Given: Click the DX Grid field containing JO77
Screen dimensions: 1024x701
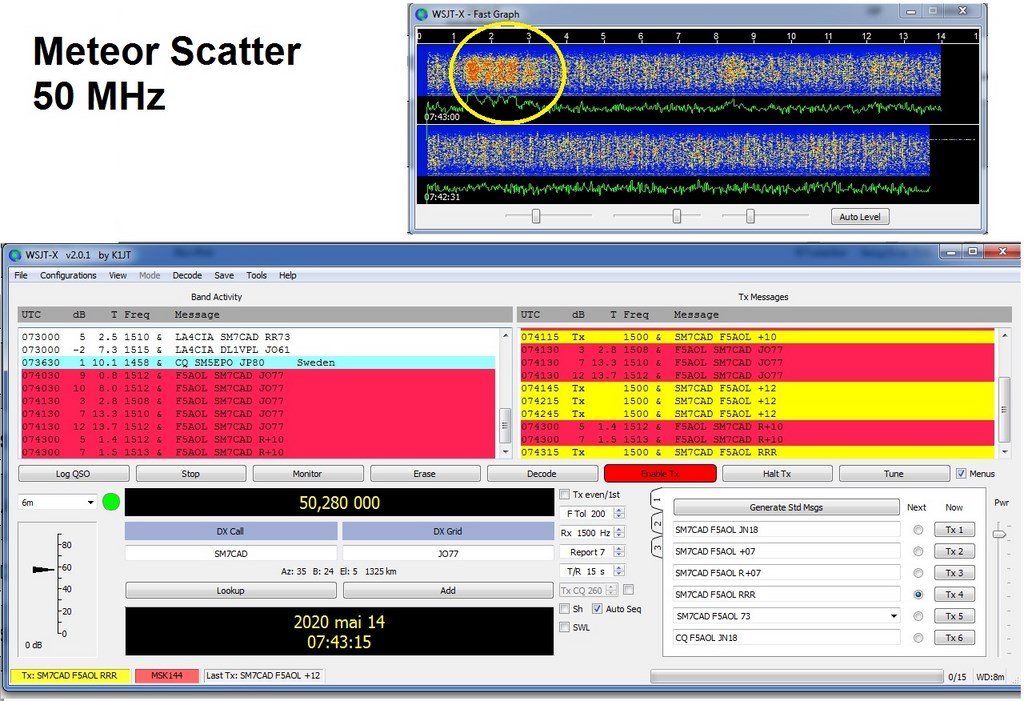Looking at the screenshot, I should tap(448, 553).
